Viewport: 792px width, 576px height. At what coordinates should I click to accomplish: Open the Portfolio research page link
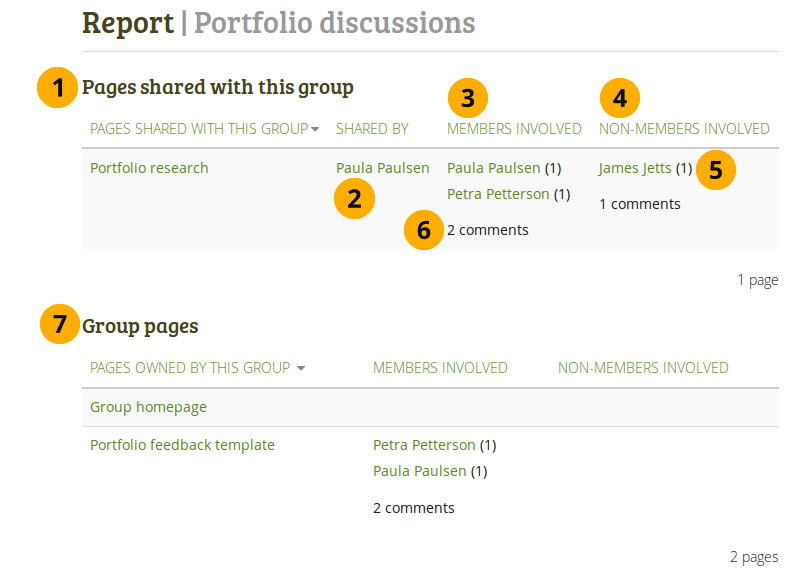(x=149, y=168)
